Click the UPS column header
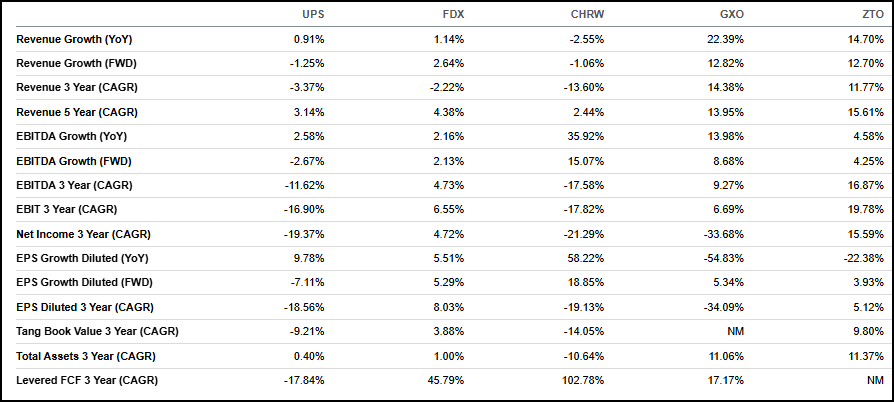 (x=313, y=15)
